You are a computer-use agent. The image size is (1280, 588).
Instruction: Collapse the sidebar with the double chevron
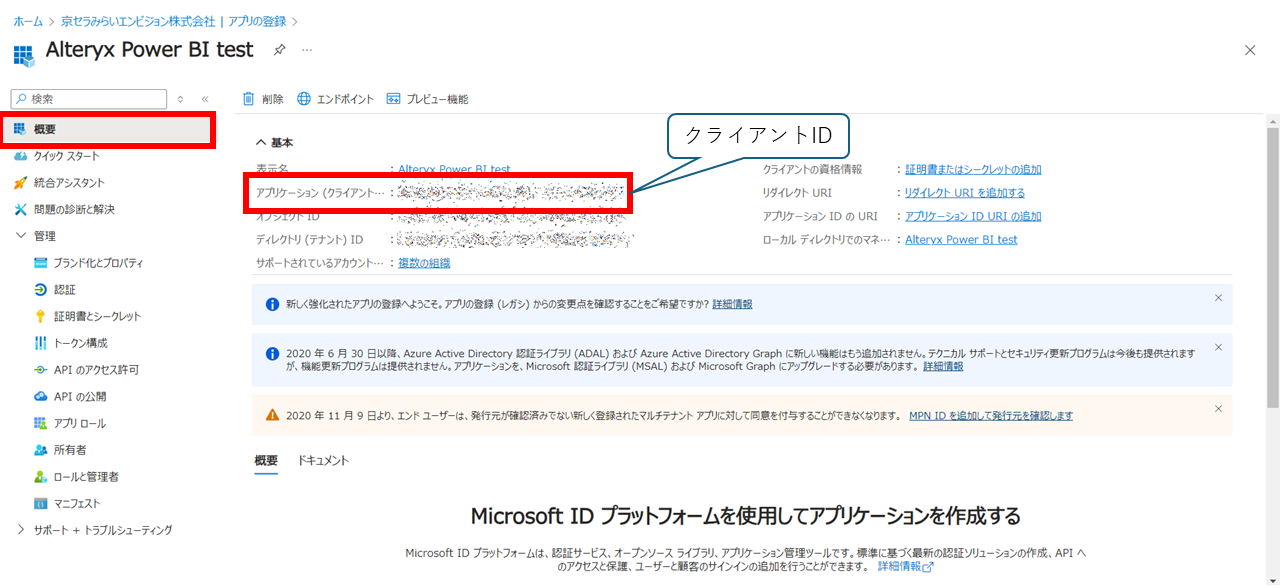click(205, 99)
